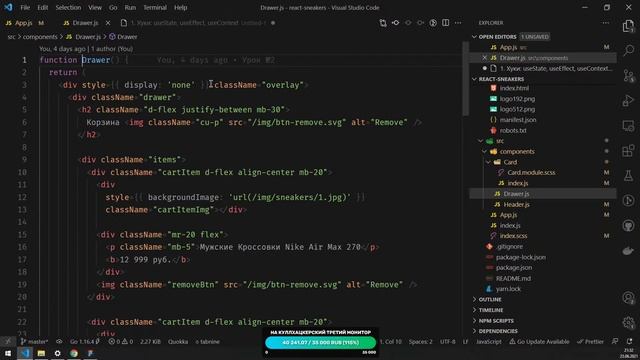Click Go 1.16.4 in the status bar
Viewport: 640px width, 360px height.
pyautogui.click(x=85, y=342)
